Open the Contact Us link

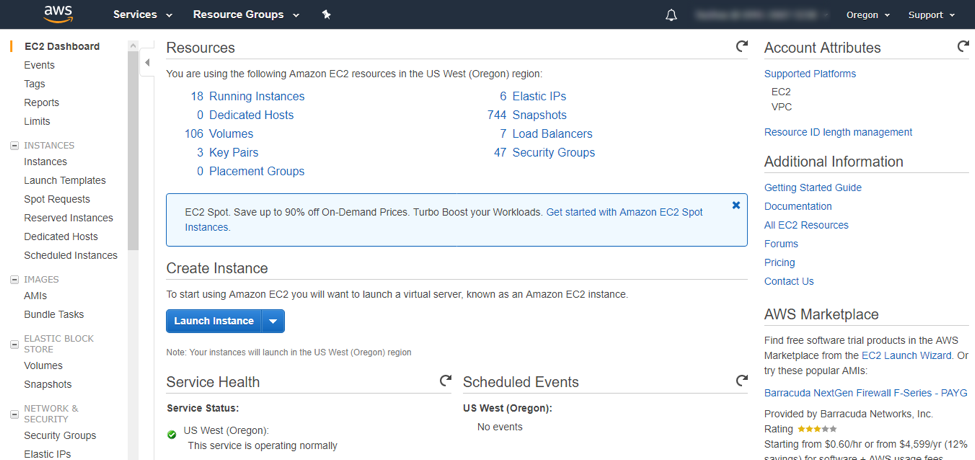point(788,280)
